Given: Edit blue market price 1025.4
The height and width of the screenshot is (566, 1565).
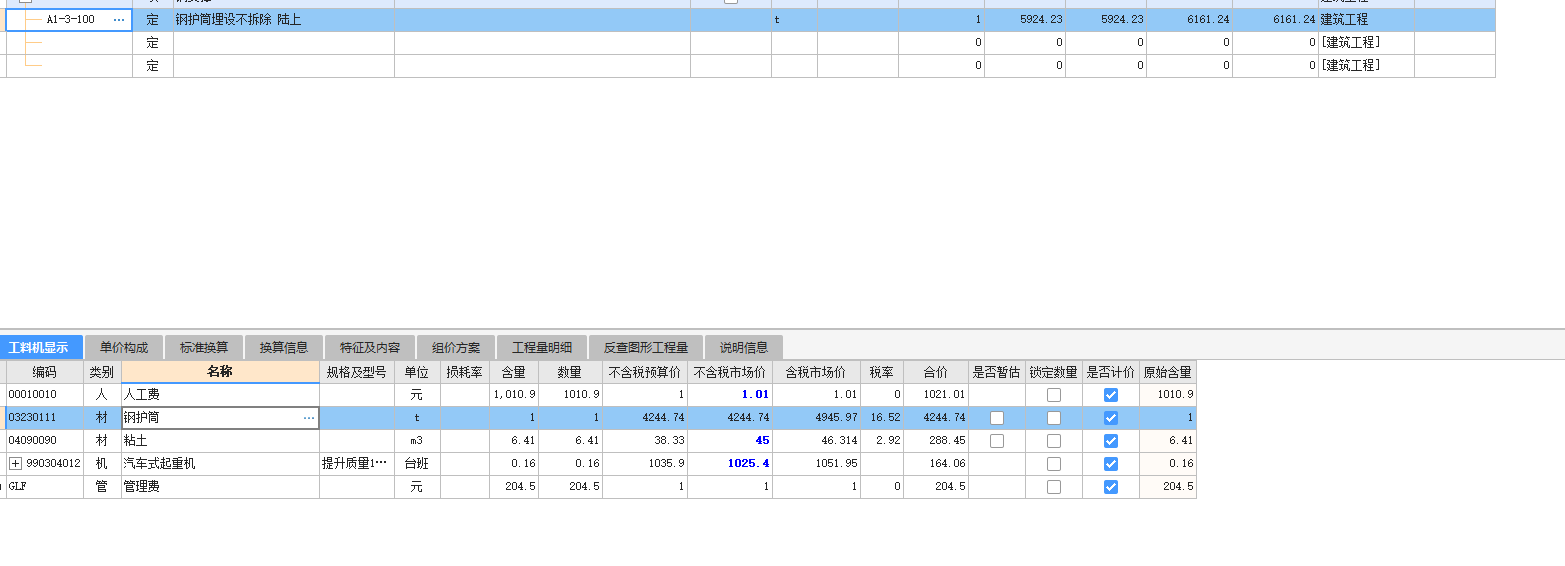Looking at the screenshot, I should pyautogui.click(x=730, y=464).
